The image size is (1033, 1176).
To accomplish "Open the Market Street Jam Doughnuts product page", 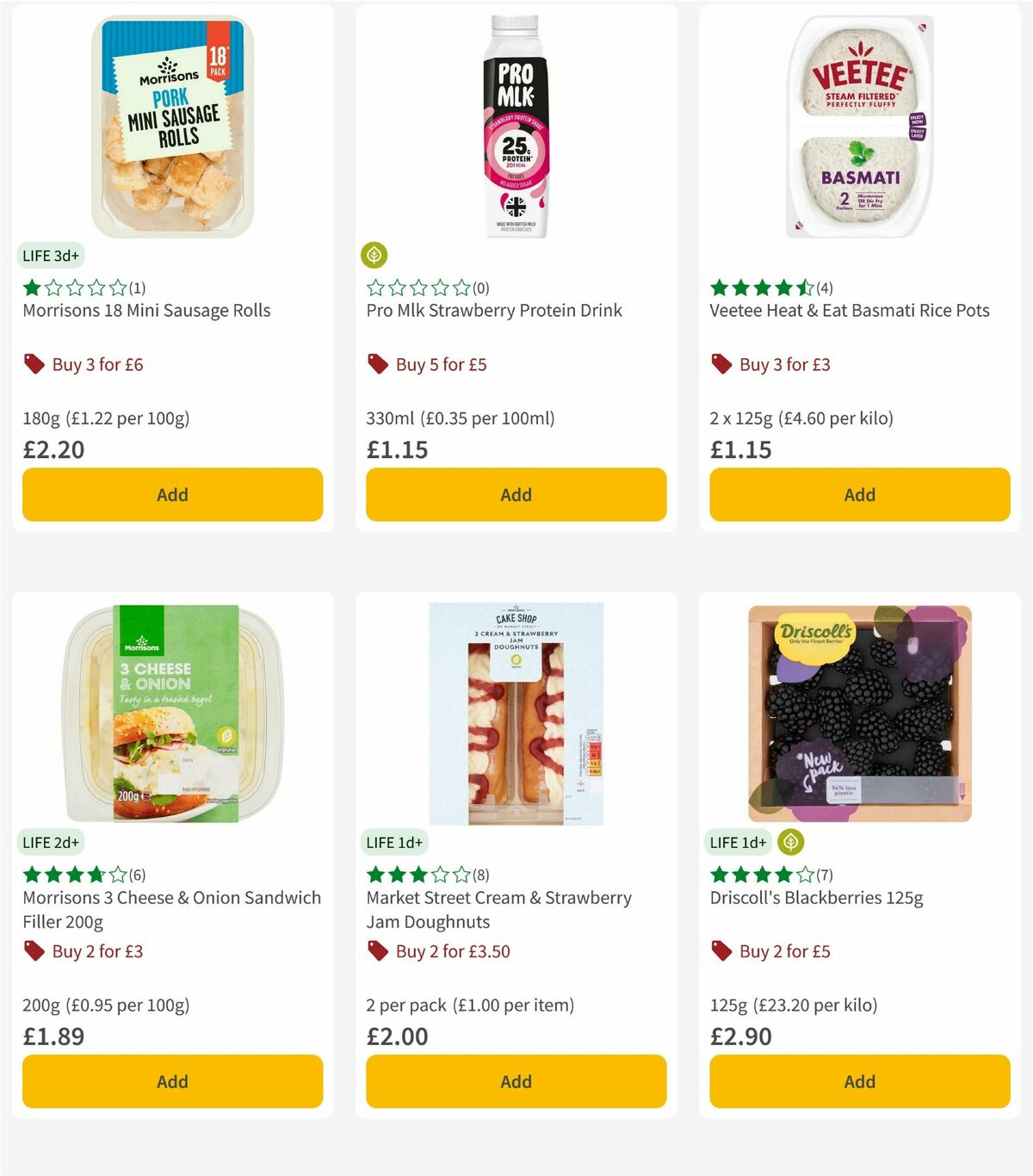I will coord(498,909).
